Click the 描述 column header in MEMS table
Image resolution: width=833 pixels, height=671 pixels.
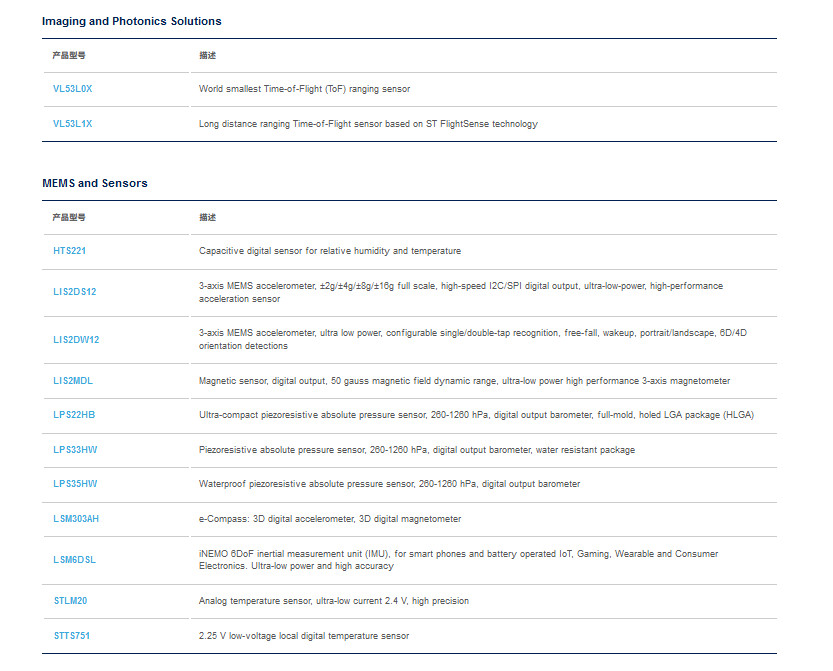point(207,217)
